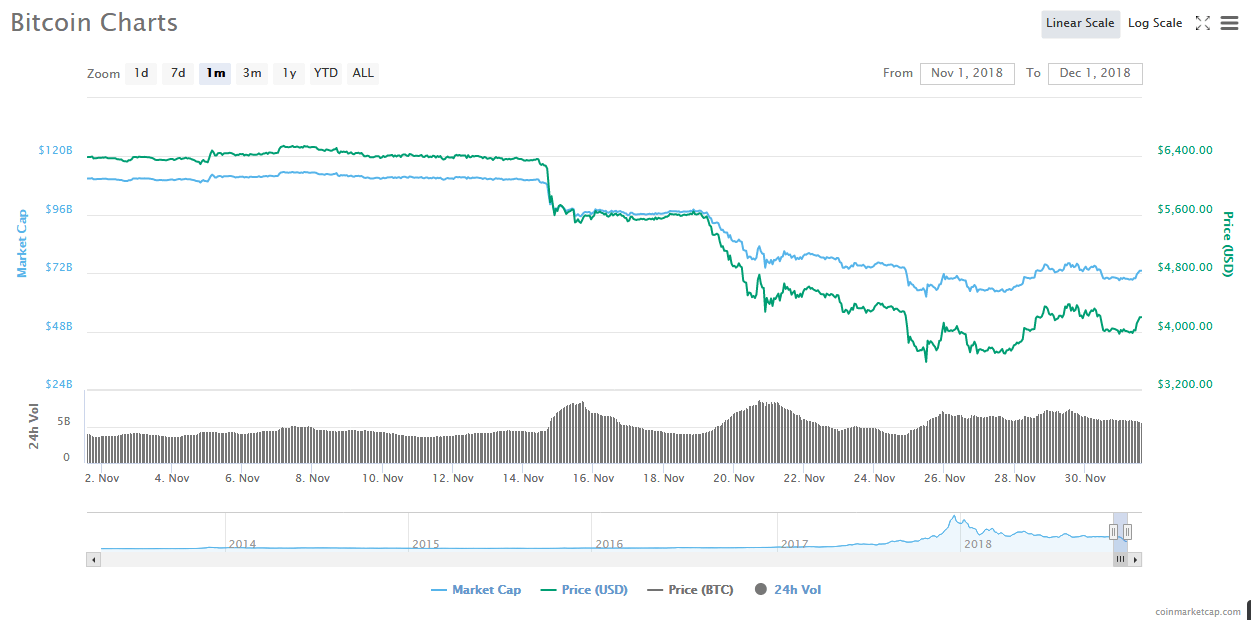1251x620 pixels.
Task: Toggle the Price (USD) legend series
Action: [x=584, y=590]
